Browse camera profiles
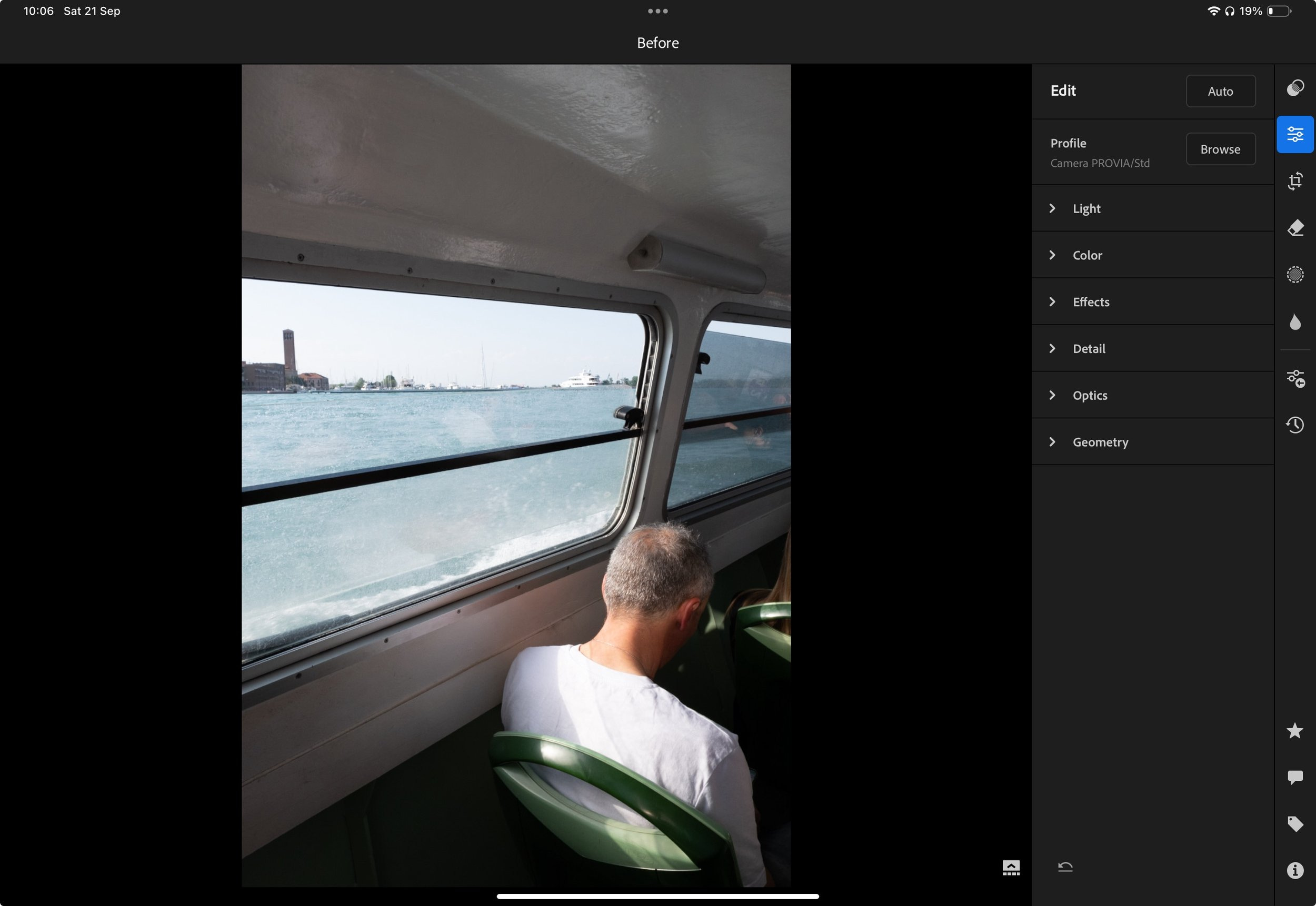 coord(1220,149)
